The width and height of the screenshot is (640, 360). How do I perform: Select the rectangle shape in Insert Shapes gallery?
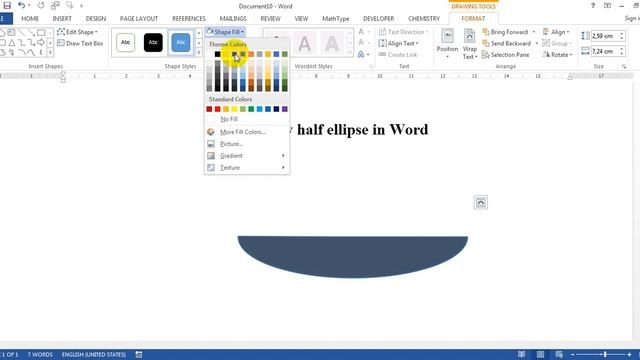click(41, 33)
